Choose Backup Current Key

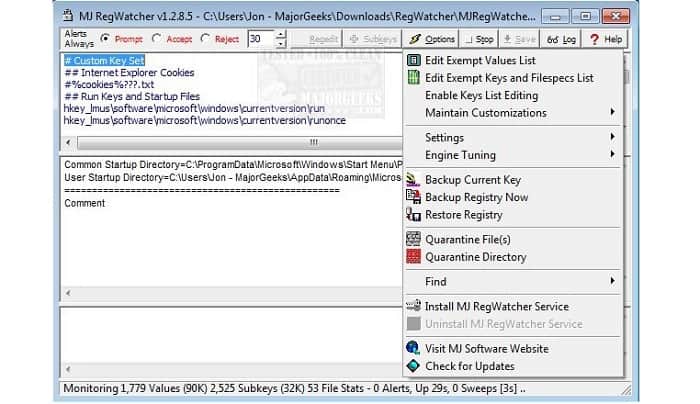pos(513,179)
